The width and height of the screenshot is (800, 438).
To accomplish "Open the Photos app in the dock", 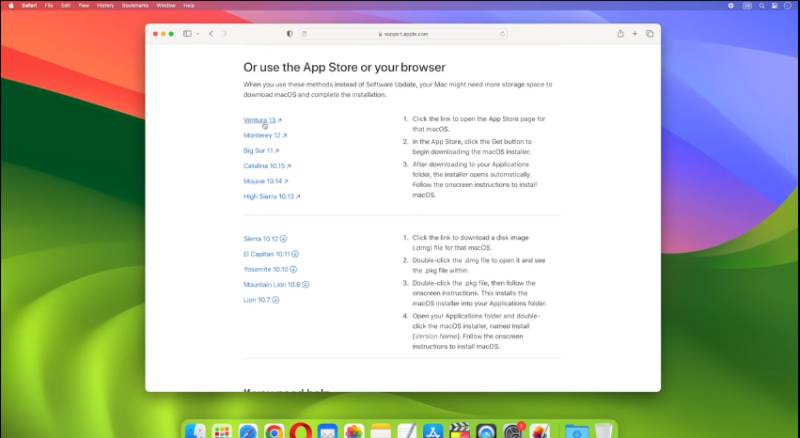I will tap(354, 432).
